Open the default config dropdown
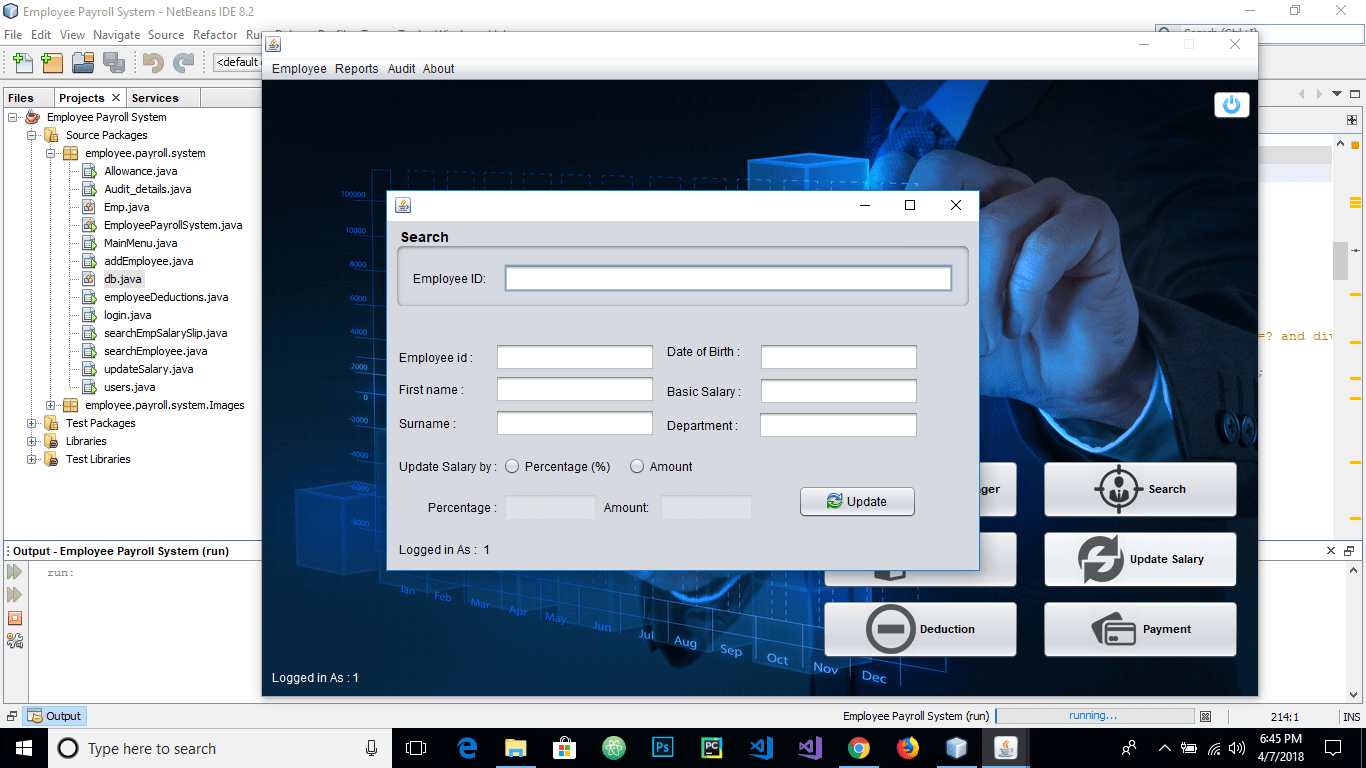Screen dimensions: 1366x768 (236, 62)
